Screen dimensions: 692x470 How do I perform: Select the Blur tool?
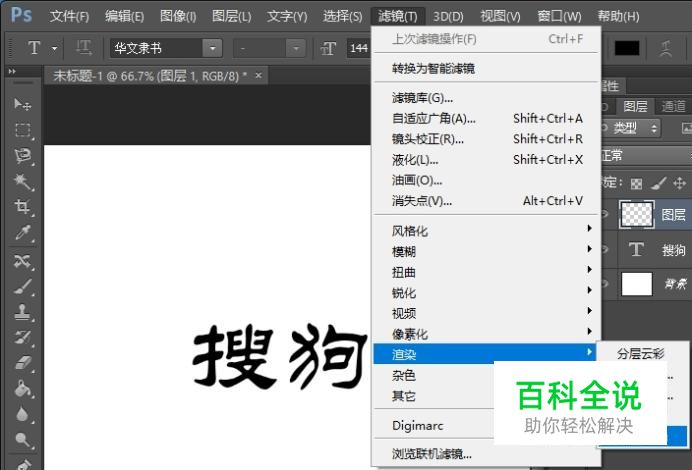click(x=22, y=414)
